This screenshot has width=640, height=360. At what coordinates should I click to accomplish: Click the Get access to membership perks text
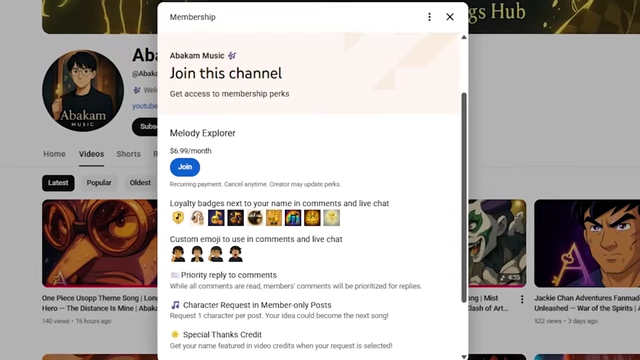click(229, 94)
